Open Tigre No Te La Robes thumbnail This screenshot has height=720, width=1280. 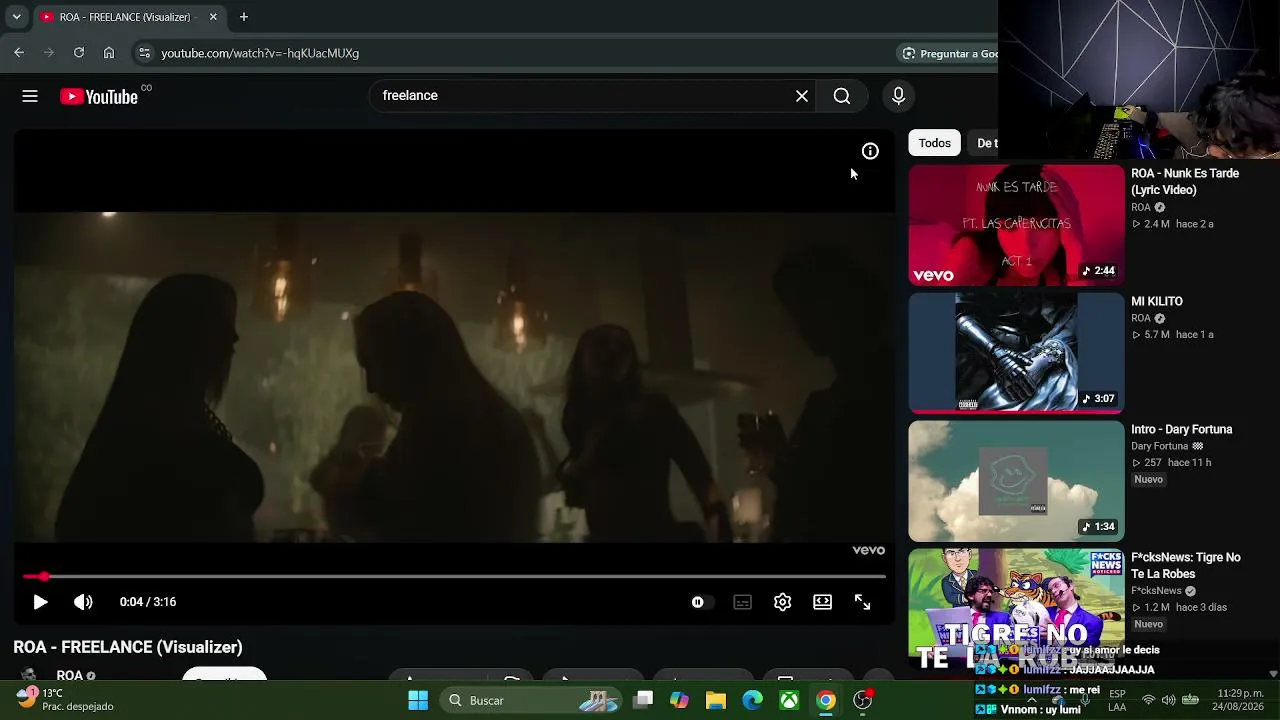[x=1016, y=609]
